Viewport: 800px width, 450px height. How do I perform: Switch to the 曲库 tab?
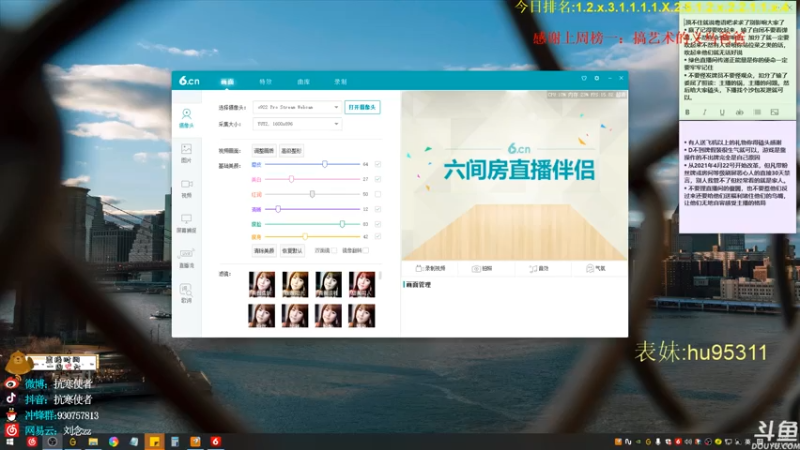pyautogui.click(x=303, y=82)
